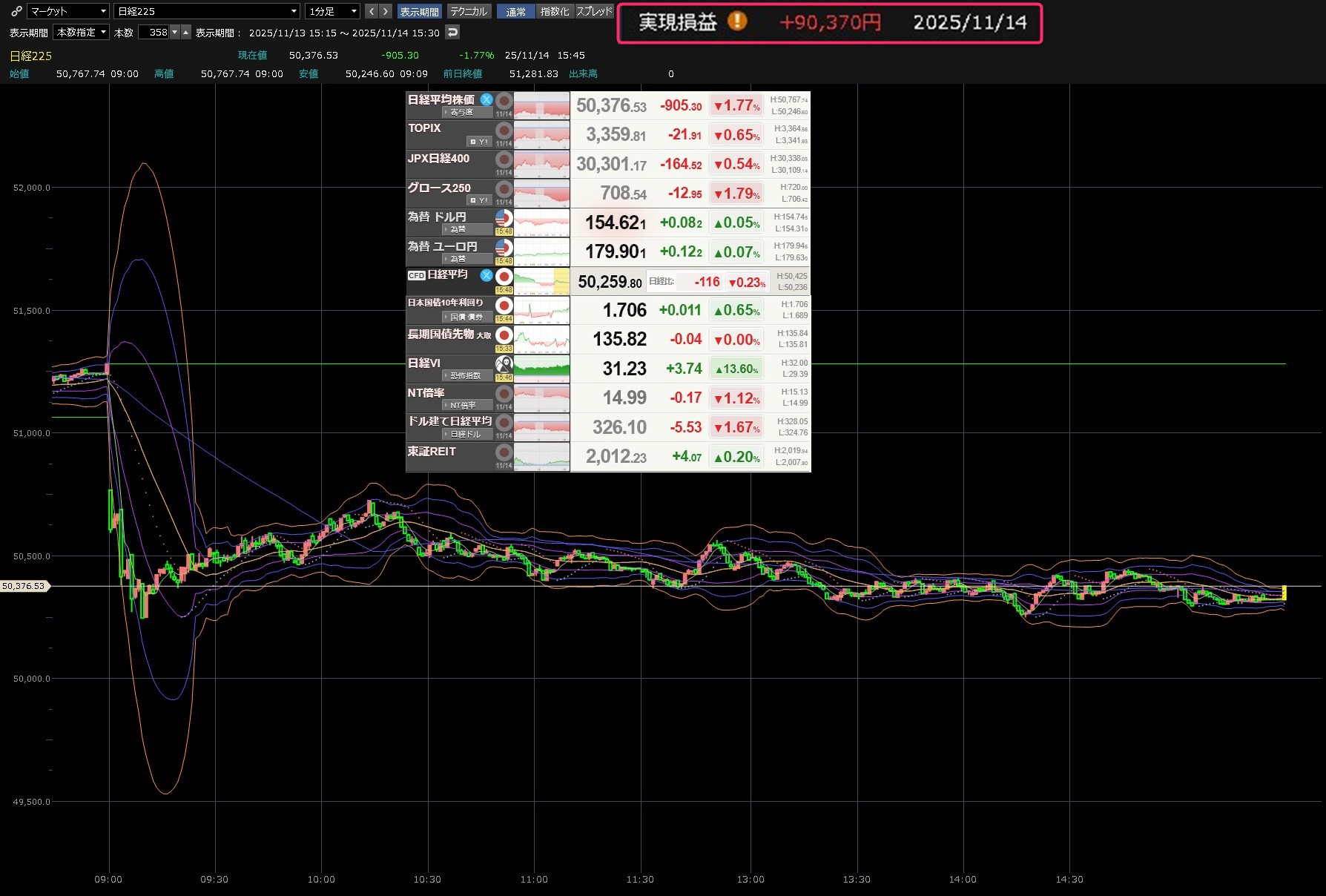
Task: Open the 1分足 timeframe dropdown
Action: pyautogui.click(x=332, y=11)
